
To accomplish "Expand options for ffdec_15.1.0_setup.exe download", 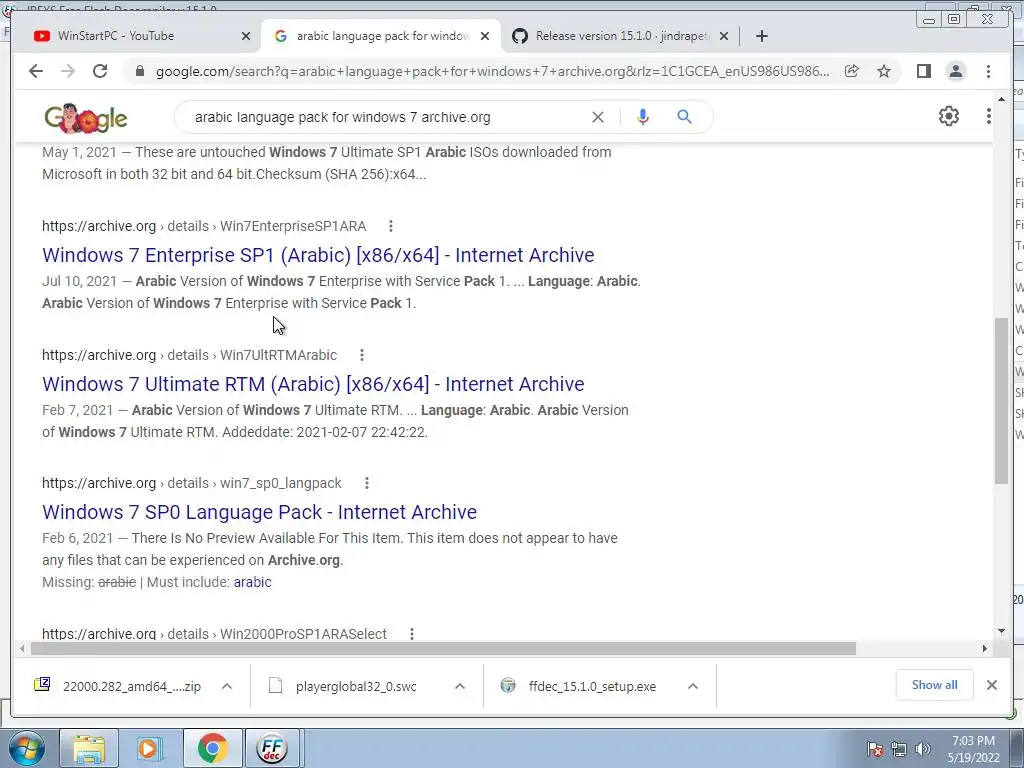I will (693, 686).
